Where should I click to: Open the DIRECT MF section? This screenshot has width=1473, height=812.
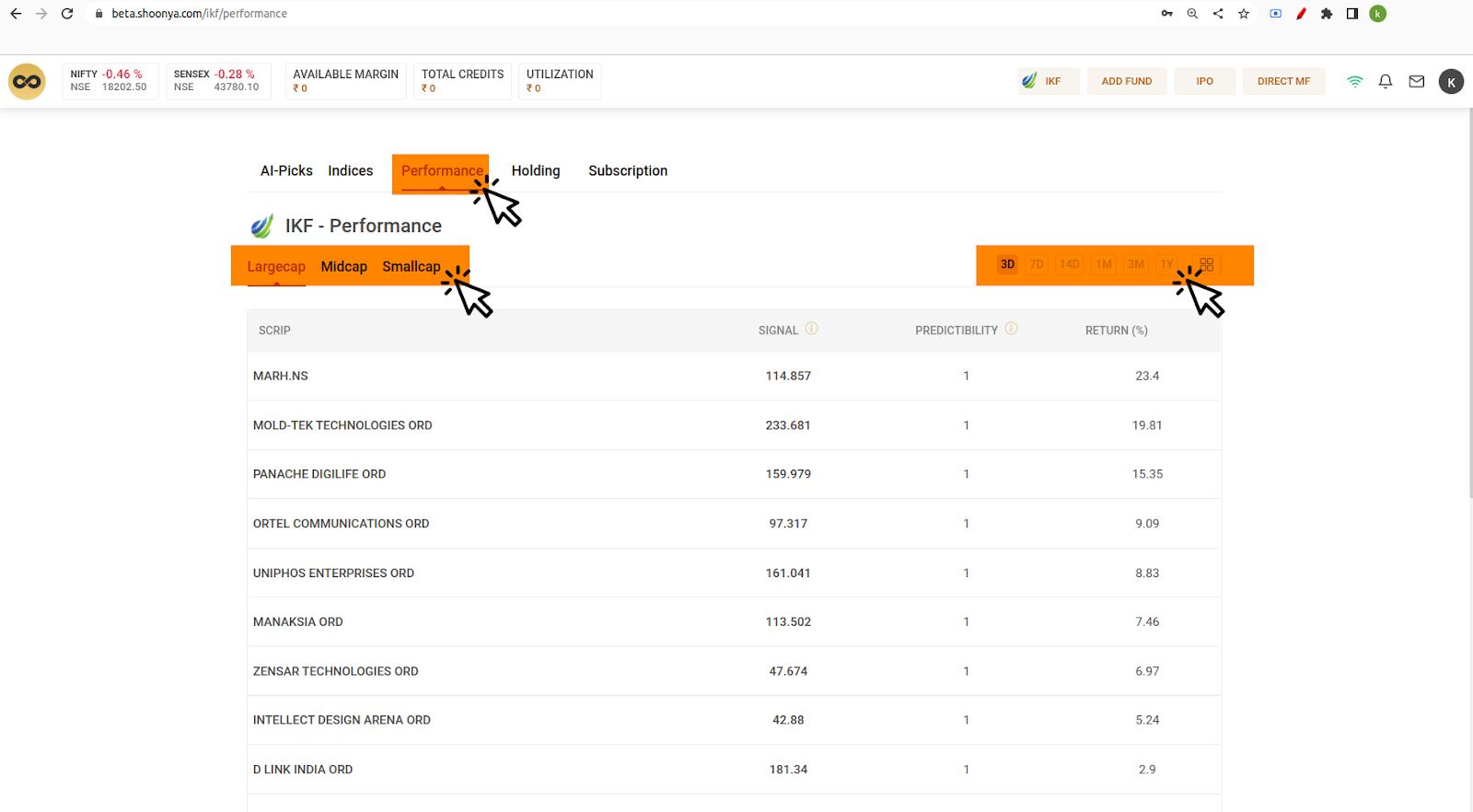[x=1283, y=81]
